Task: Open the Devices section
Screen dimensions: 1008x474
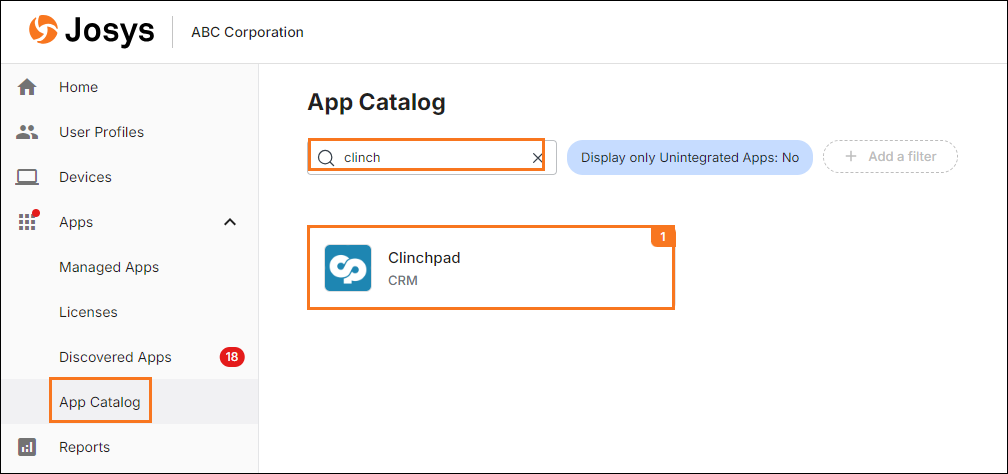Action: [86, 177]
